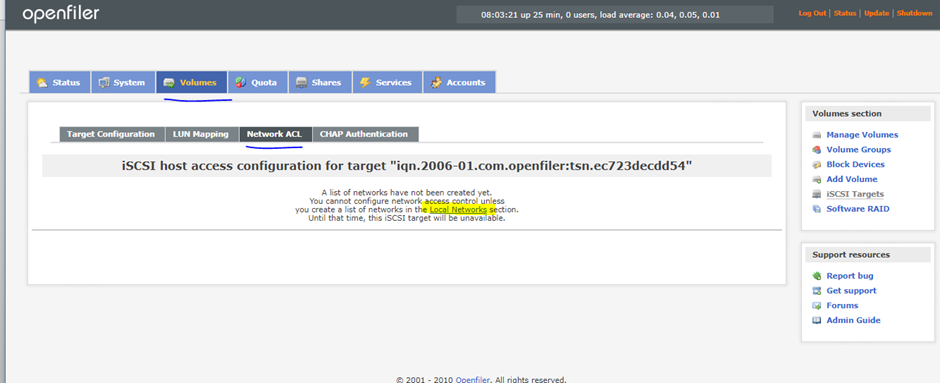Screen dimensions: 940x383
Task: Select the Network ACL sub-tab
Action: click(275, 134)
